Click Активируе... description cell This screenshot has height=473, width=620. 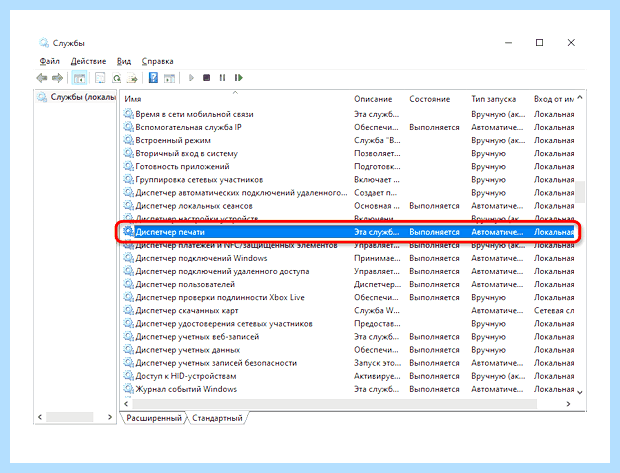coord(377,376)
